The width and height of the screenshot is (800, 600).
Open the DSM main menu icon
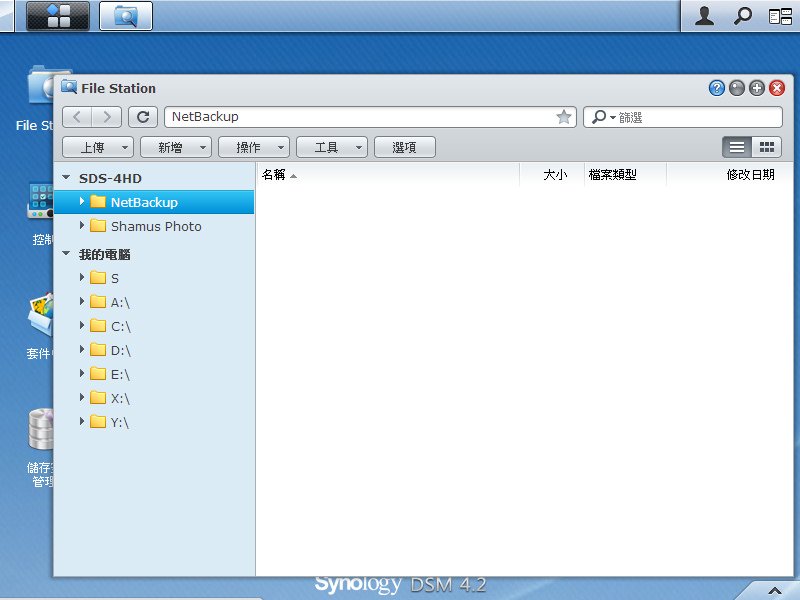pos(58,16)
